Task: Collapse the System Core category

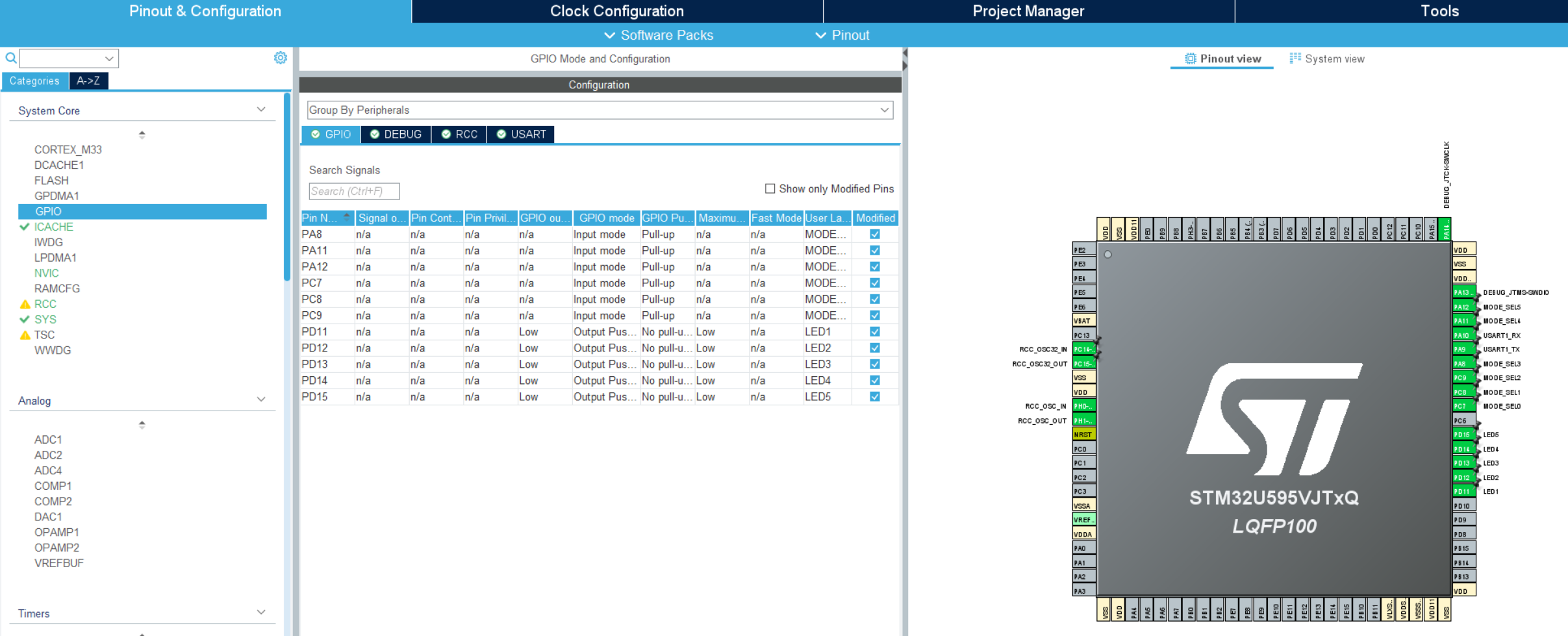Action: [261, 110]
